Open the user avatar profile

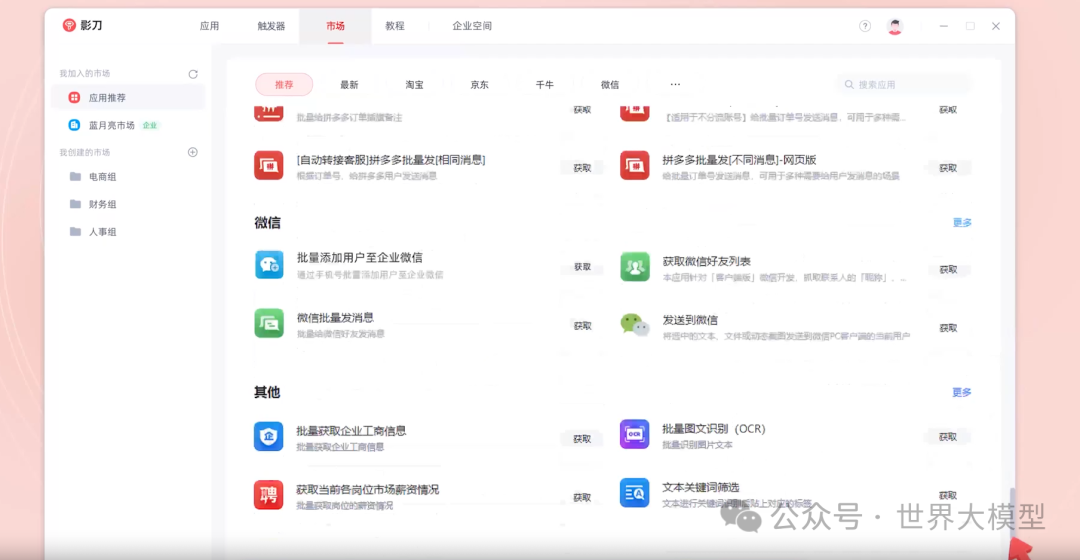tap(895, 26)
